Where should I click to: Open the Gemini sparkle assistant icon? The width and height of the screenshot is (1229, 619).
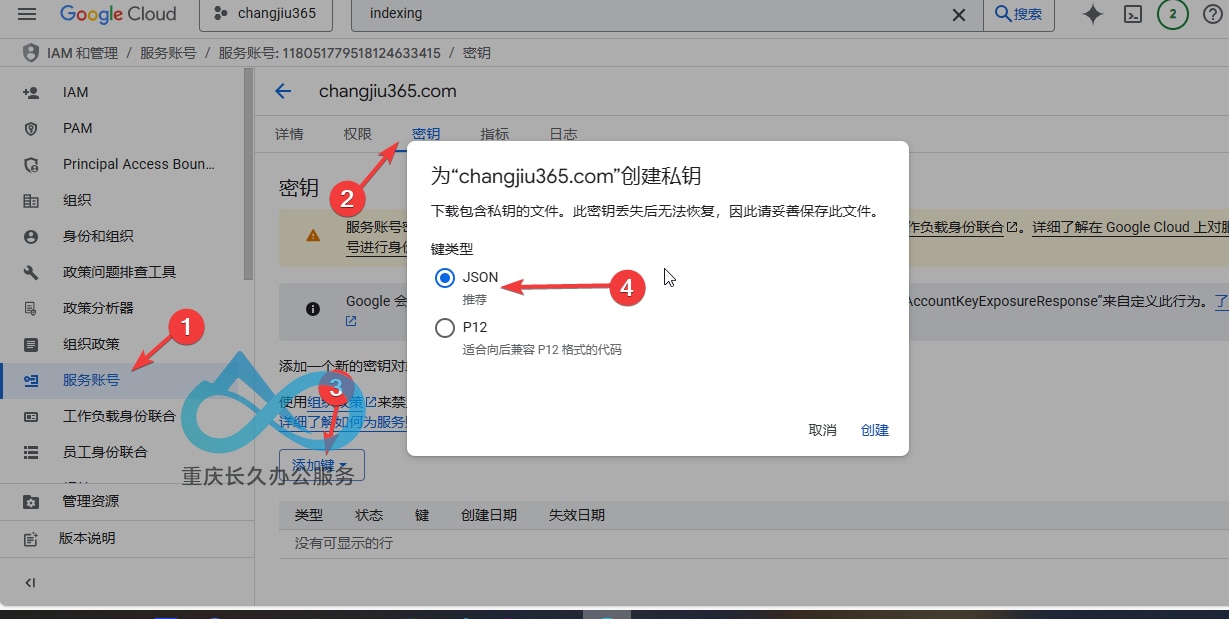pos(1093,14)
